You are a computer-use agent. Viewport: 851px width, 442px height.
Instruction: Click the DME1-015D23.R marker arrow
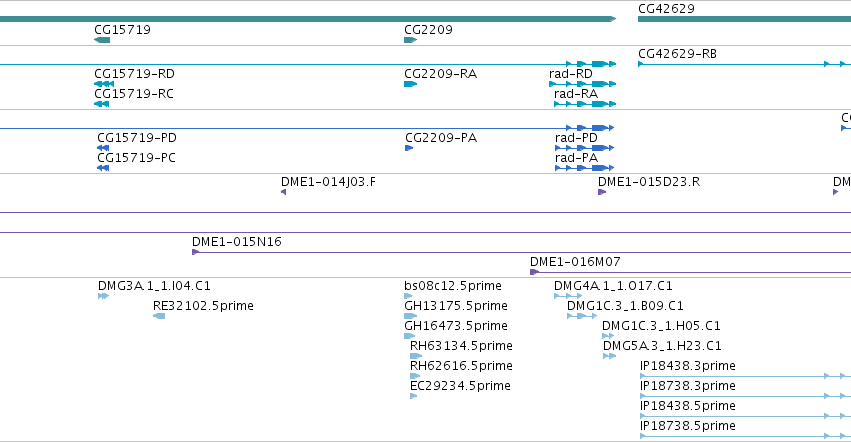coord(602,192)
